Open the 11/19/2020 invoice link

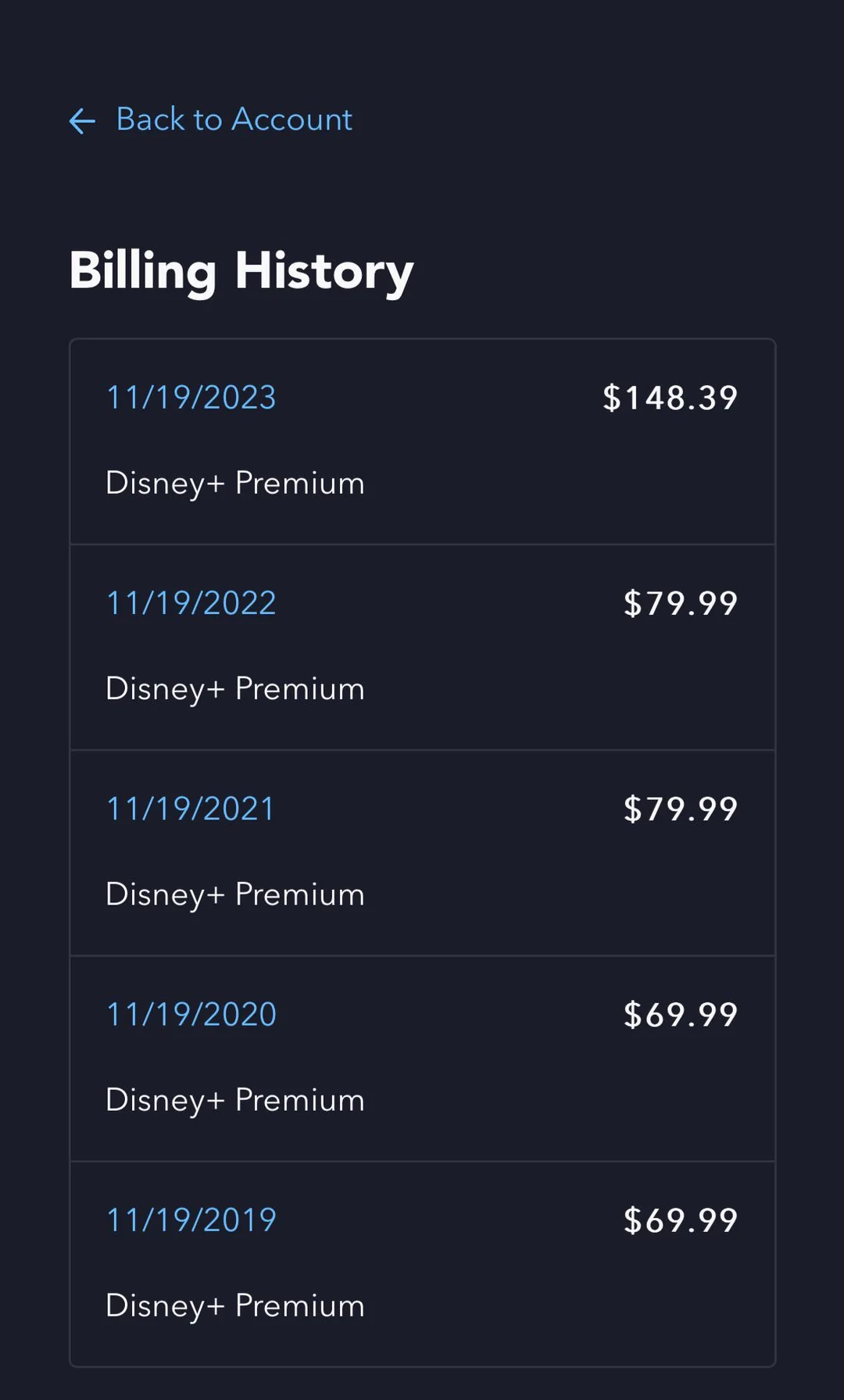point(191,1014)
